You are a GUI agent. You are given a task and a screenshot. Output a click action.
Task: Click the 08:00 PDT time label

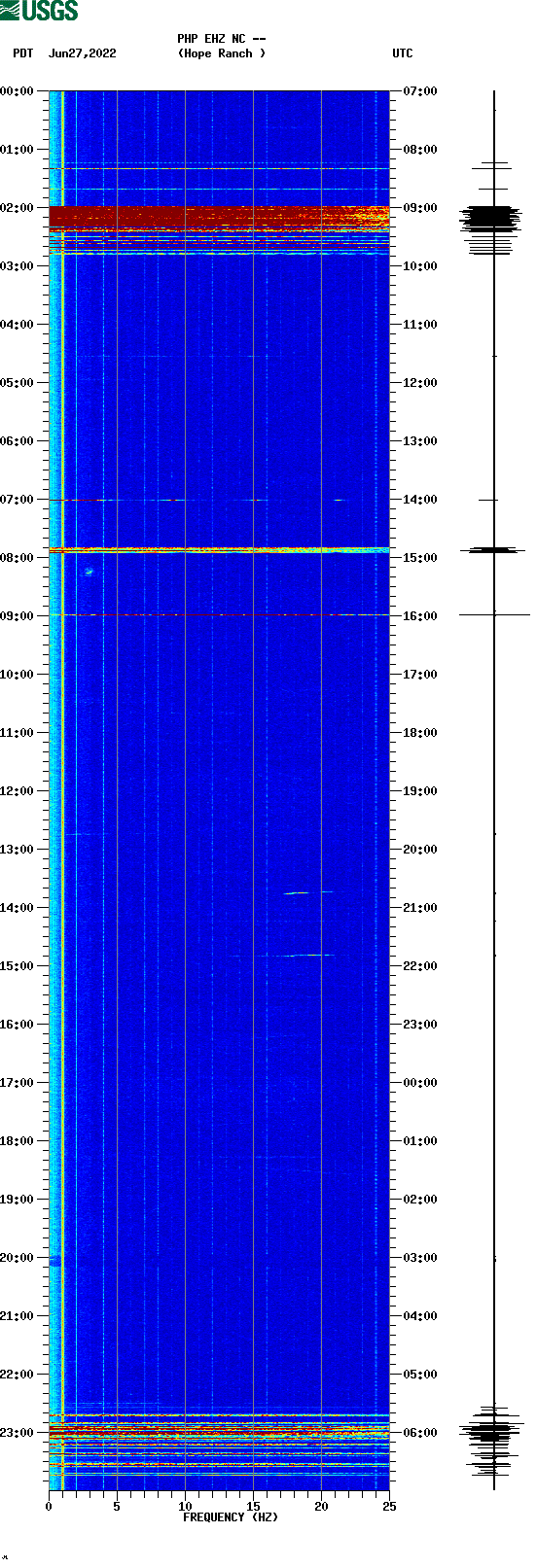pos(18,558)
